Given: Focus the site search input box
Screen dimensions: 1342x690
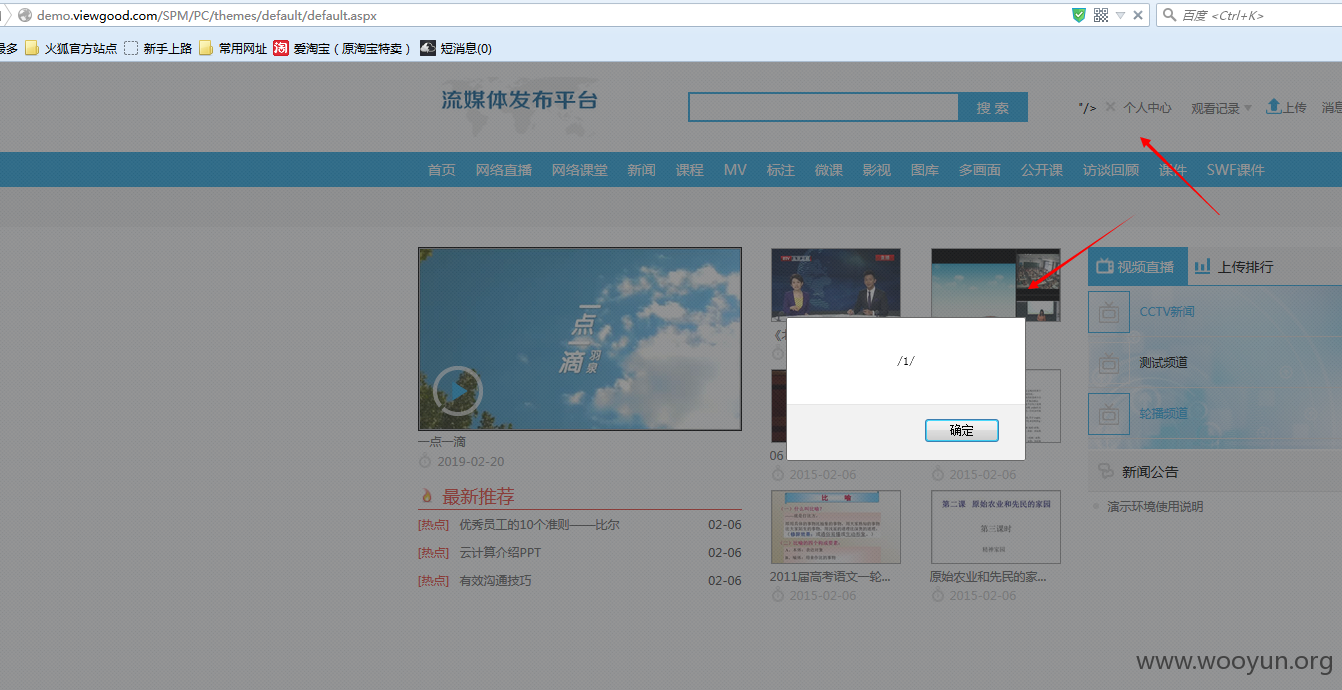Looking at the screenshot, I should 823,107.
